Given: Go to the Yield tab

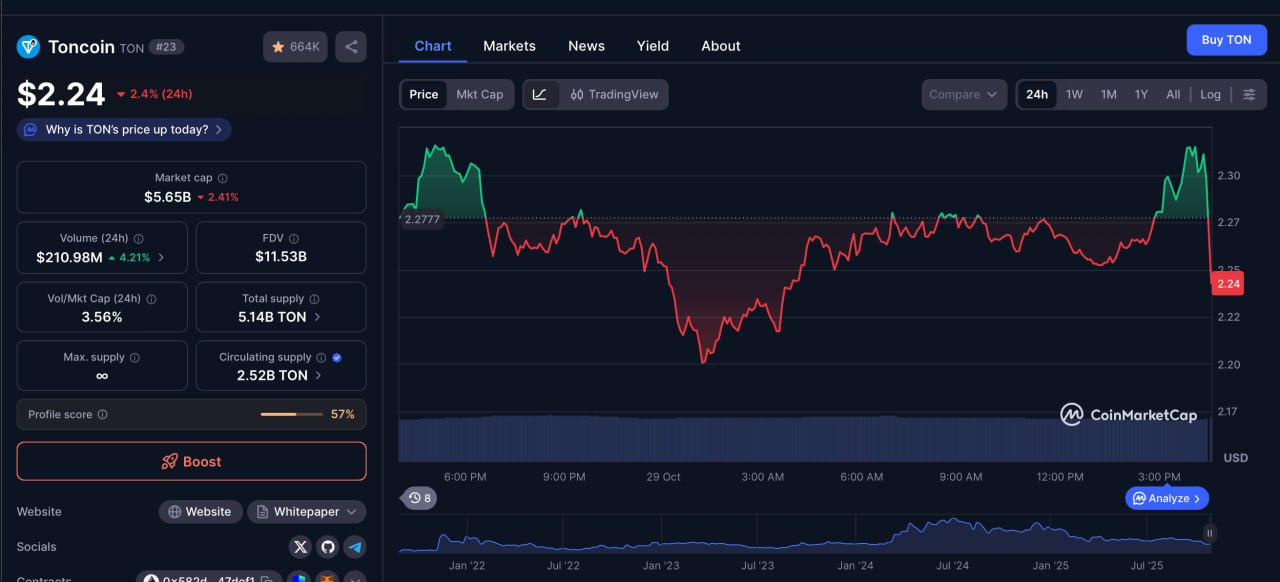Looking at the screenshot, I should point(652,46).
